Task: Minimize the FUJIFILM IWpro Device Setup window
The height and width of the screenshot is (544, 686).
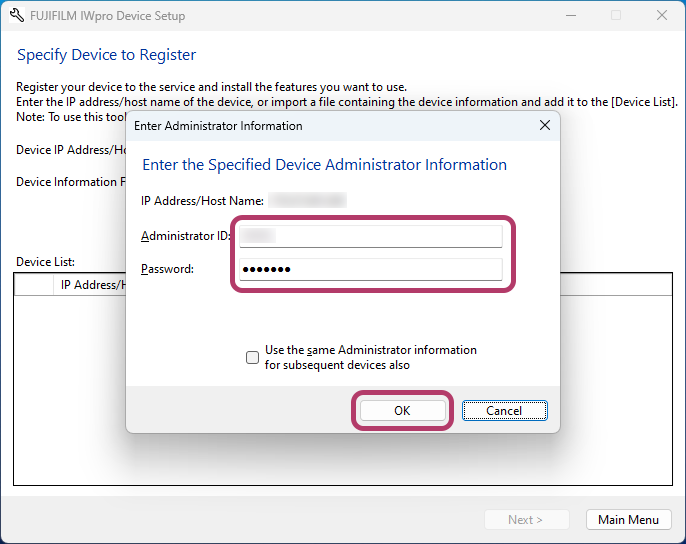Action: click(x=570, y=15)
